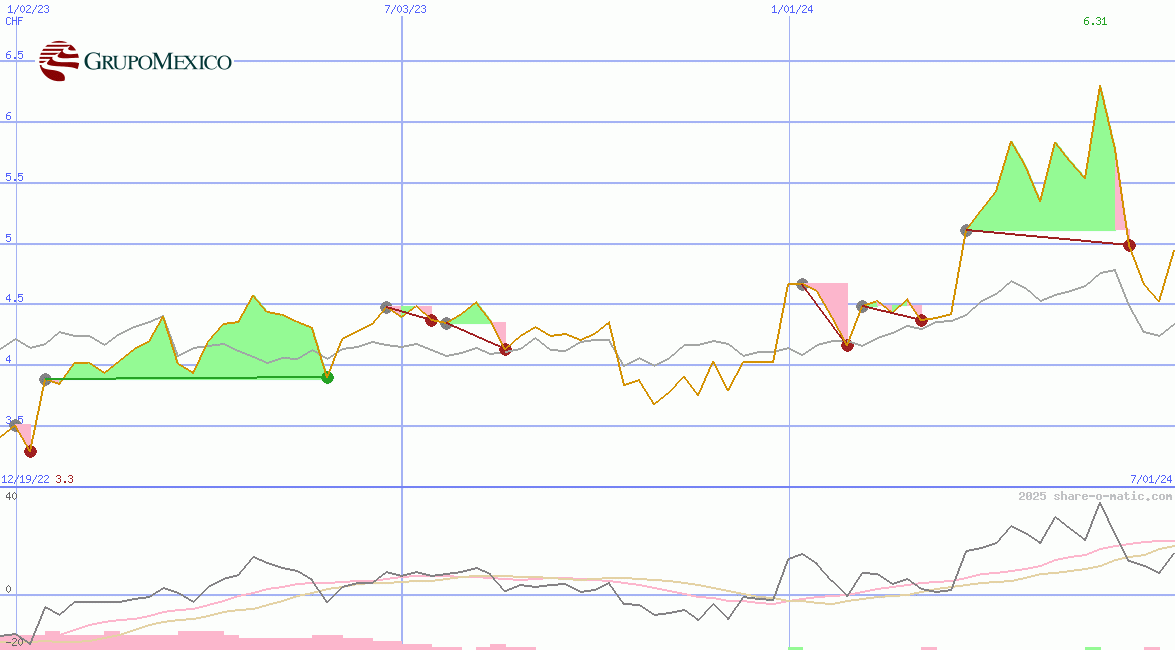This screenshot has width=1175, height=650.
Task: Click the Grupo Mexico red emblem logo
Action: point(58,61)
